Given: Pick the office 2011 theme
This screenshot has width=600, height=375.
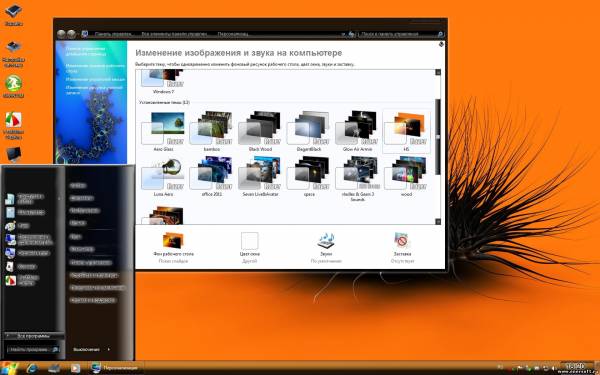Looking at the screenshot, I should [211, 173].
